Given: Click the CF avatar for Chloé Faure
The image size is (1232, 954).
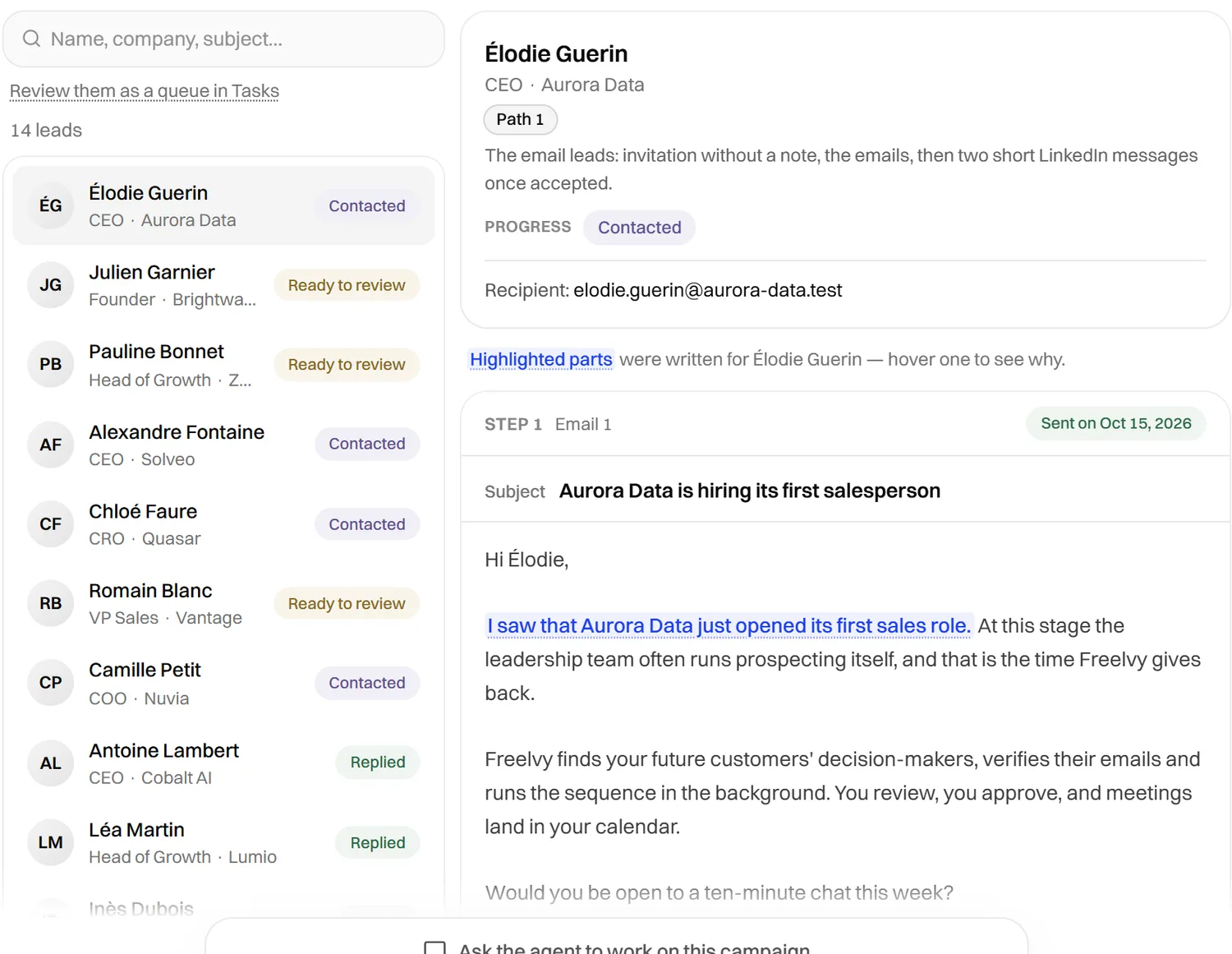Looking at the screenshot, I should 51,524.
